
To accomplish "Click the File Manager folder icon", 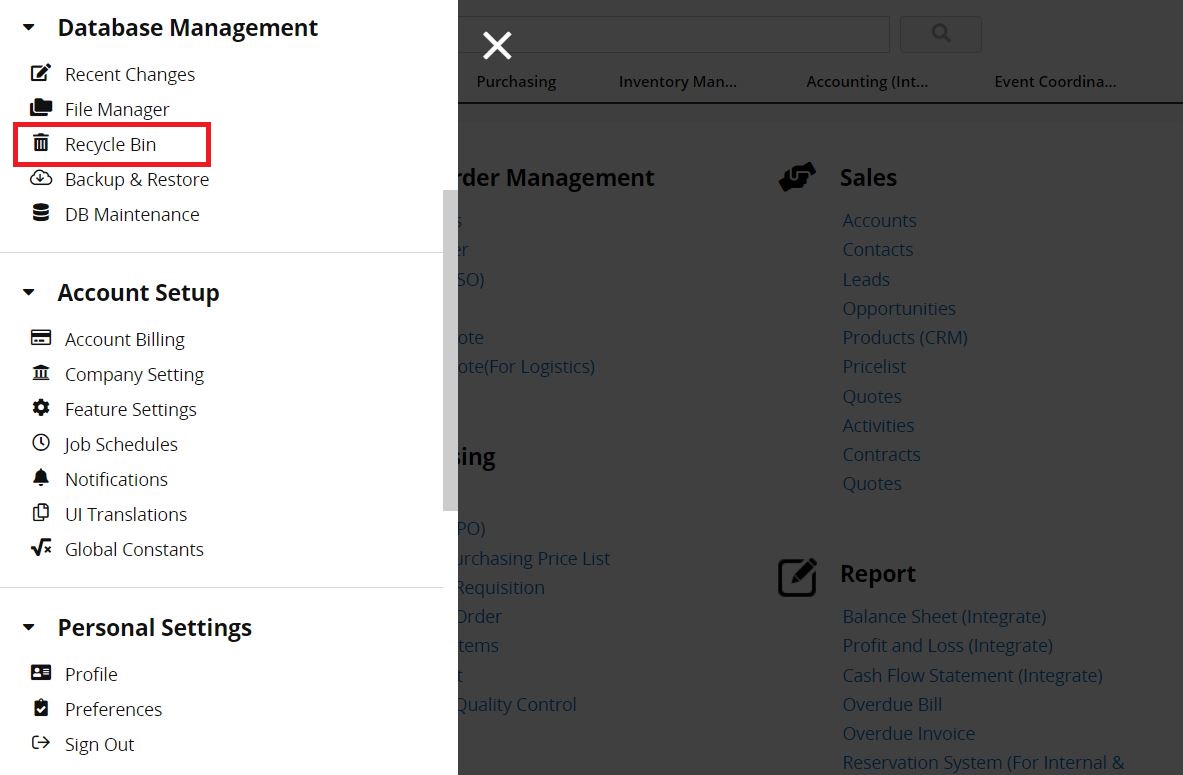I will (x=41, y=108).
